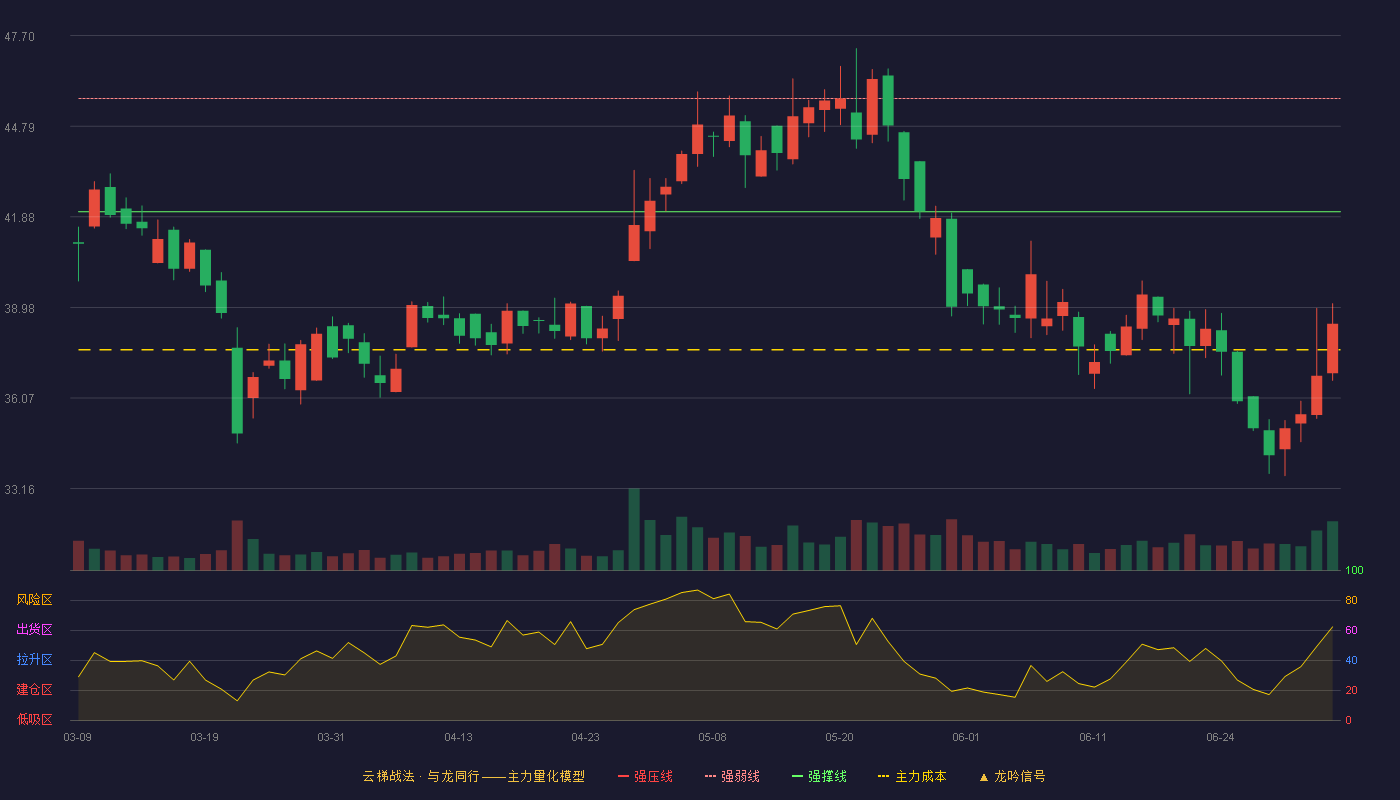Click the tallest volume bar in volume panel

pos(634,529)
